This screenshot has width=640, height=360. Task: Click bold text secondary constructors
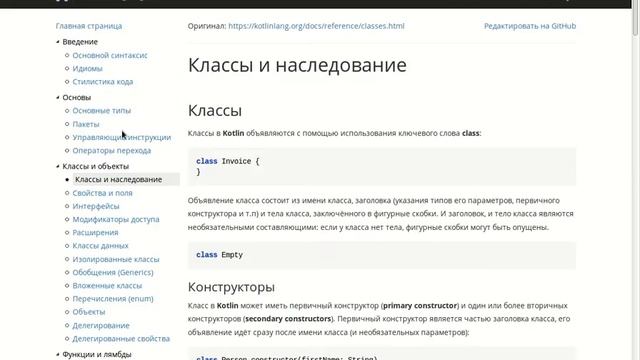288,318
